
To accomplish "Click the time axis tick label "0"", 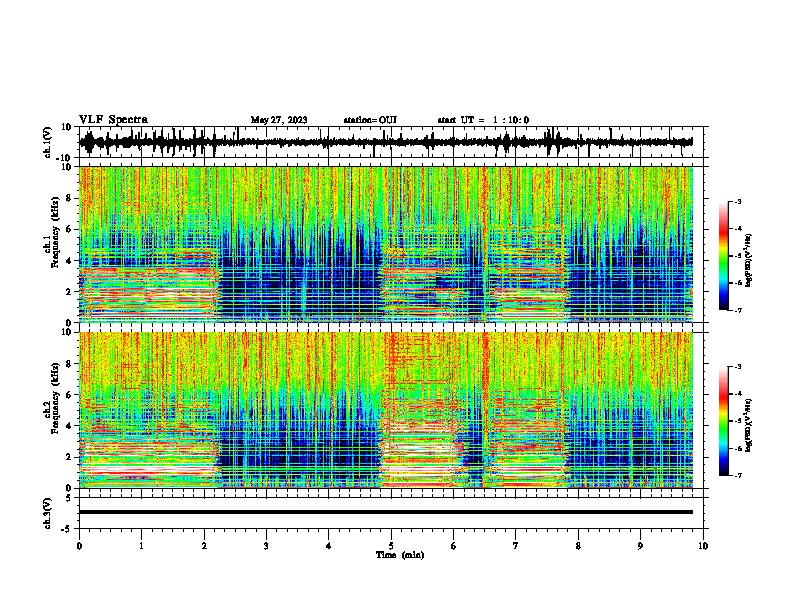I will pos(79,546).
